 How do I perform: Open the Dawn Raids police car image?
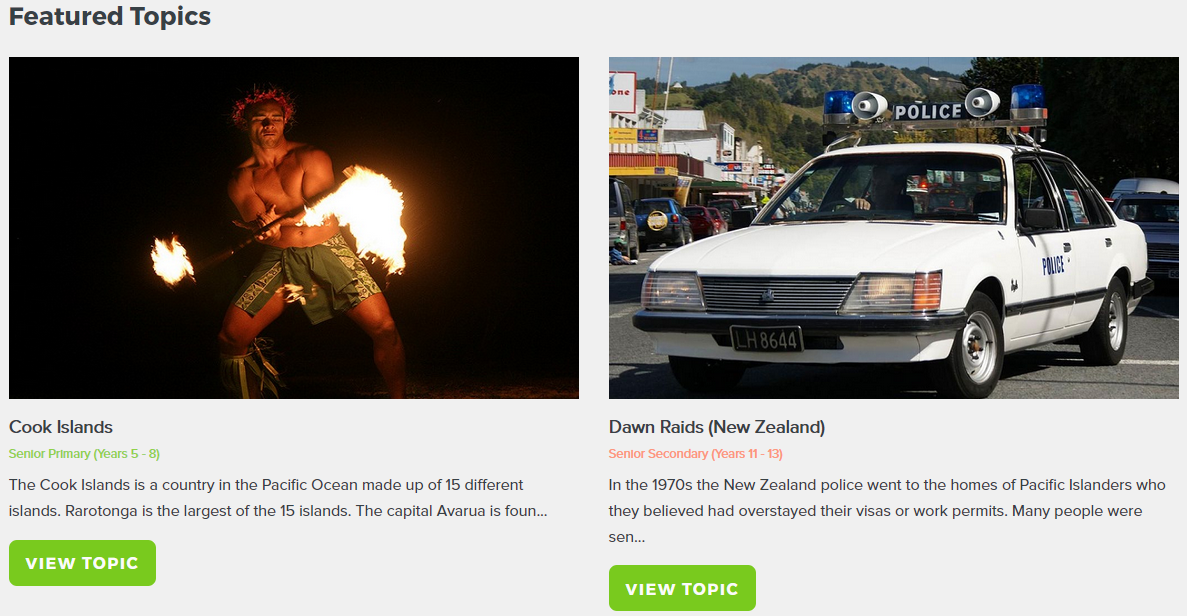click(893, 228)
